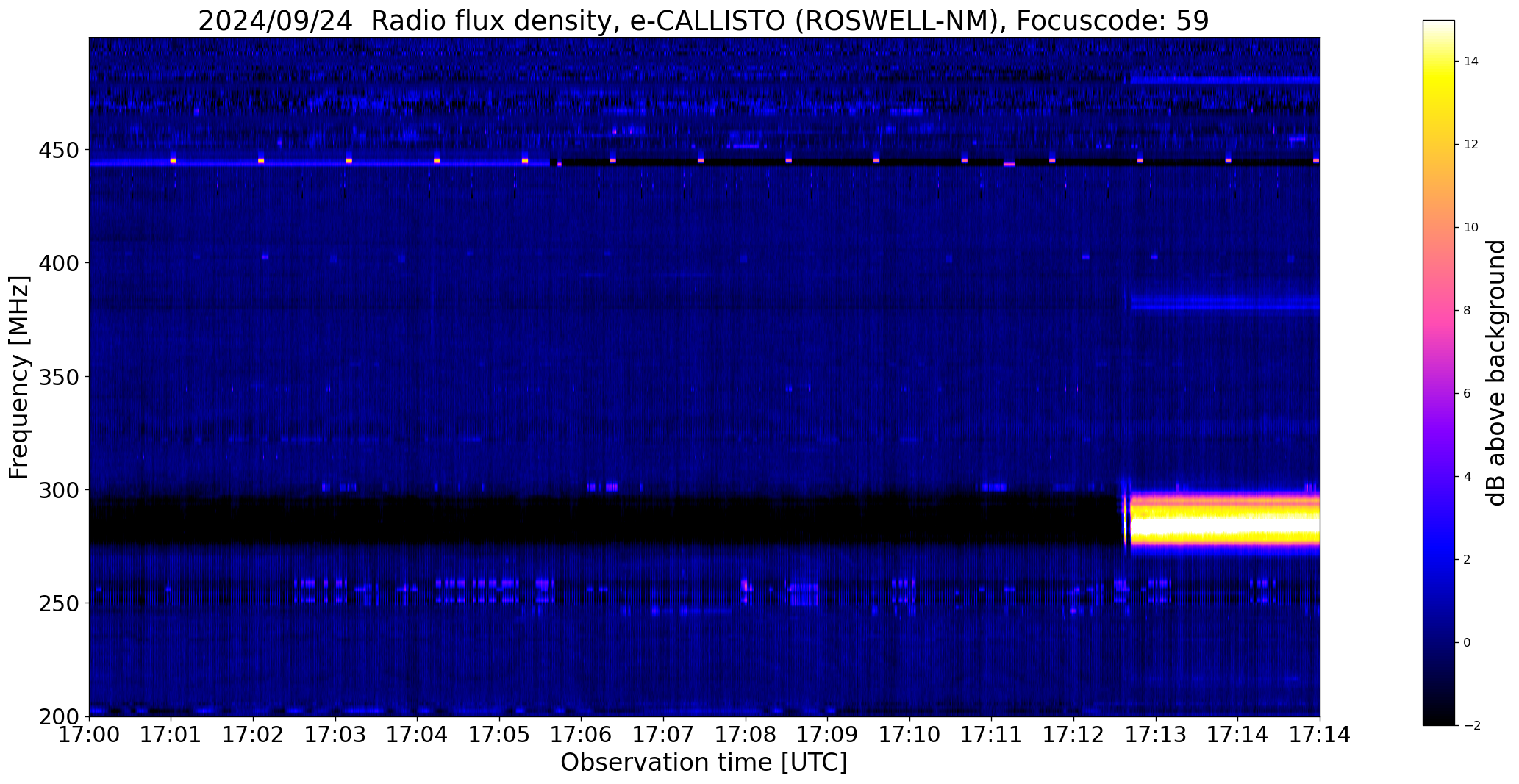Click the colorbar tick label 2
The width and height of the screenshot is (1519, 784).
[1468, 560]
